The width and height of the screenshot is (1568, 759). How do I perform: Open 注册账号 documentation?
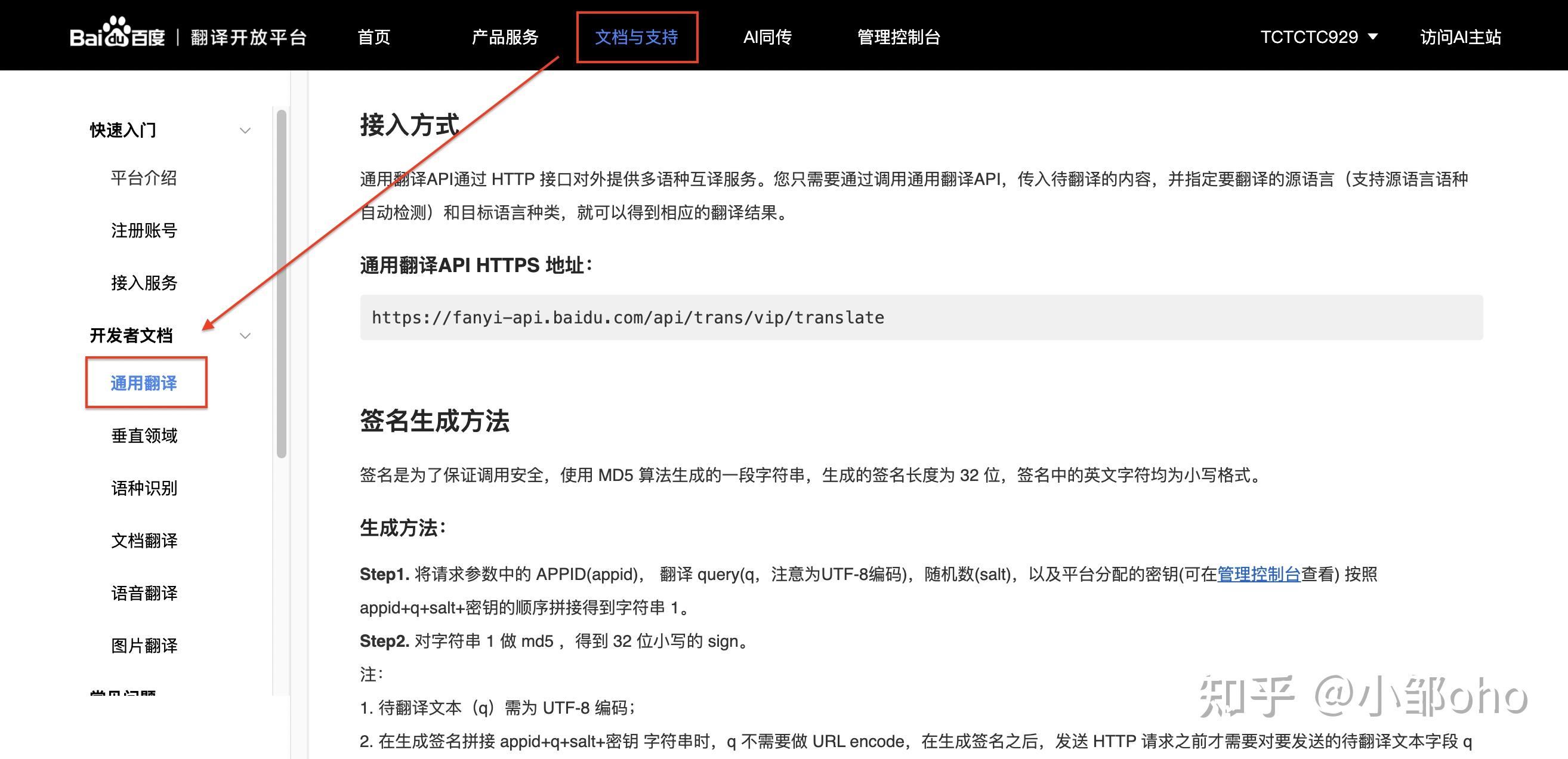pos(143,230)
